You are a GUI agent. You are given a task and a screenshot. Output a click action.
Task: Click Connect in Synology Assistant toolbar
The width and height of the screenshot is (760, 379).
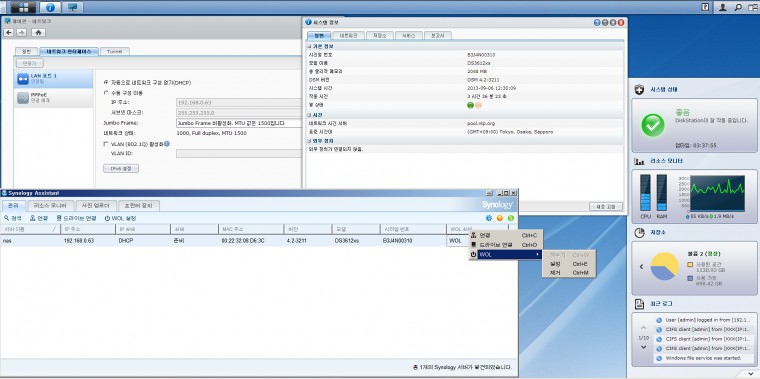pos(39,219)
